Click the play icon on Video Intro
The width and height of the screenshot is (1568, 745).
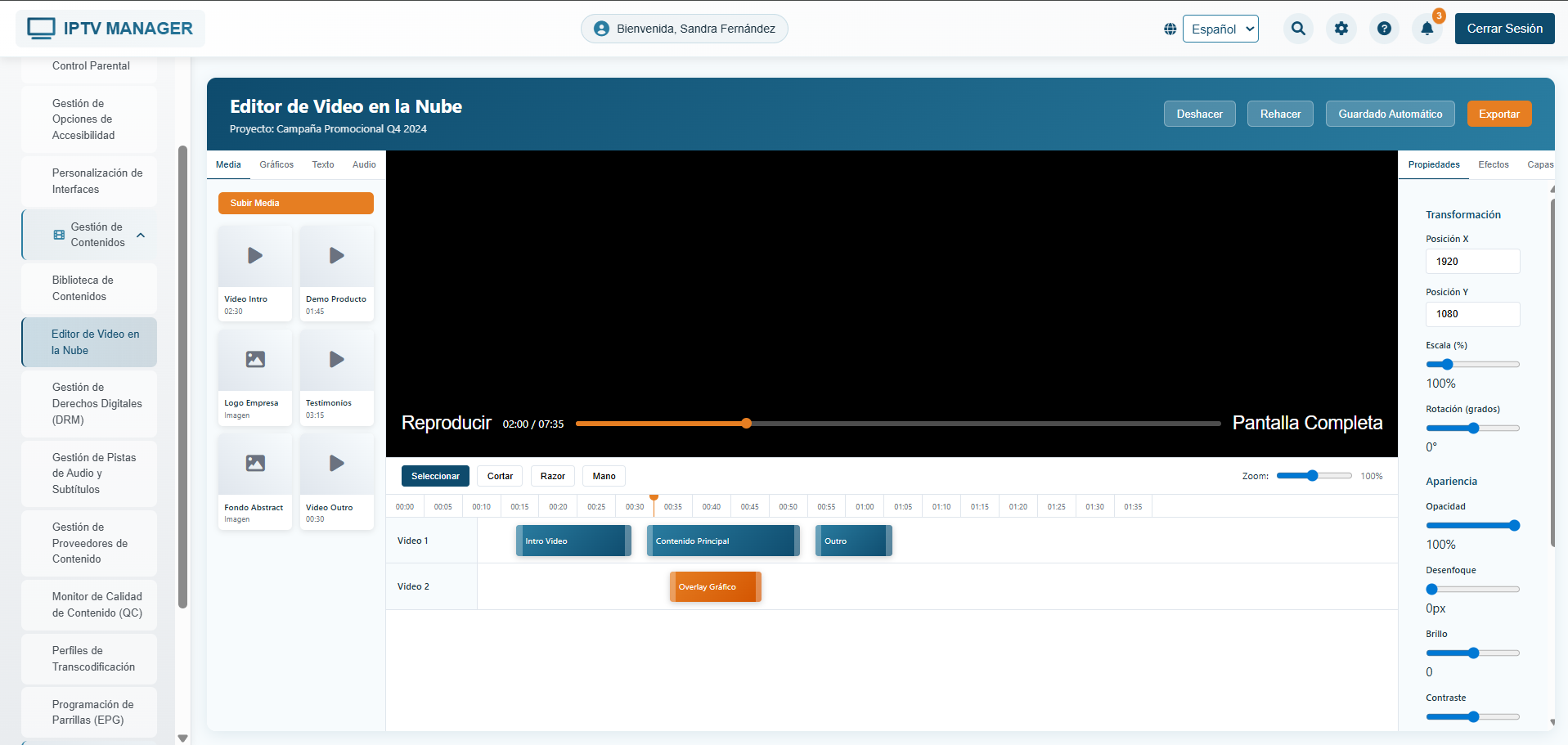click(254, 255)
